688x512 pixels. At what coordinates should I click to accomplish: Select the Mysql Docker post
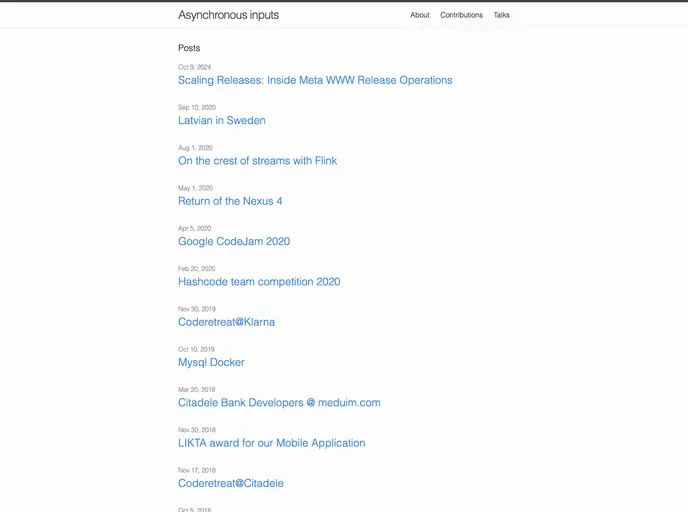pyautogui.click(x=211, y=362)
